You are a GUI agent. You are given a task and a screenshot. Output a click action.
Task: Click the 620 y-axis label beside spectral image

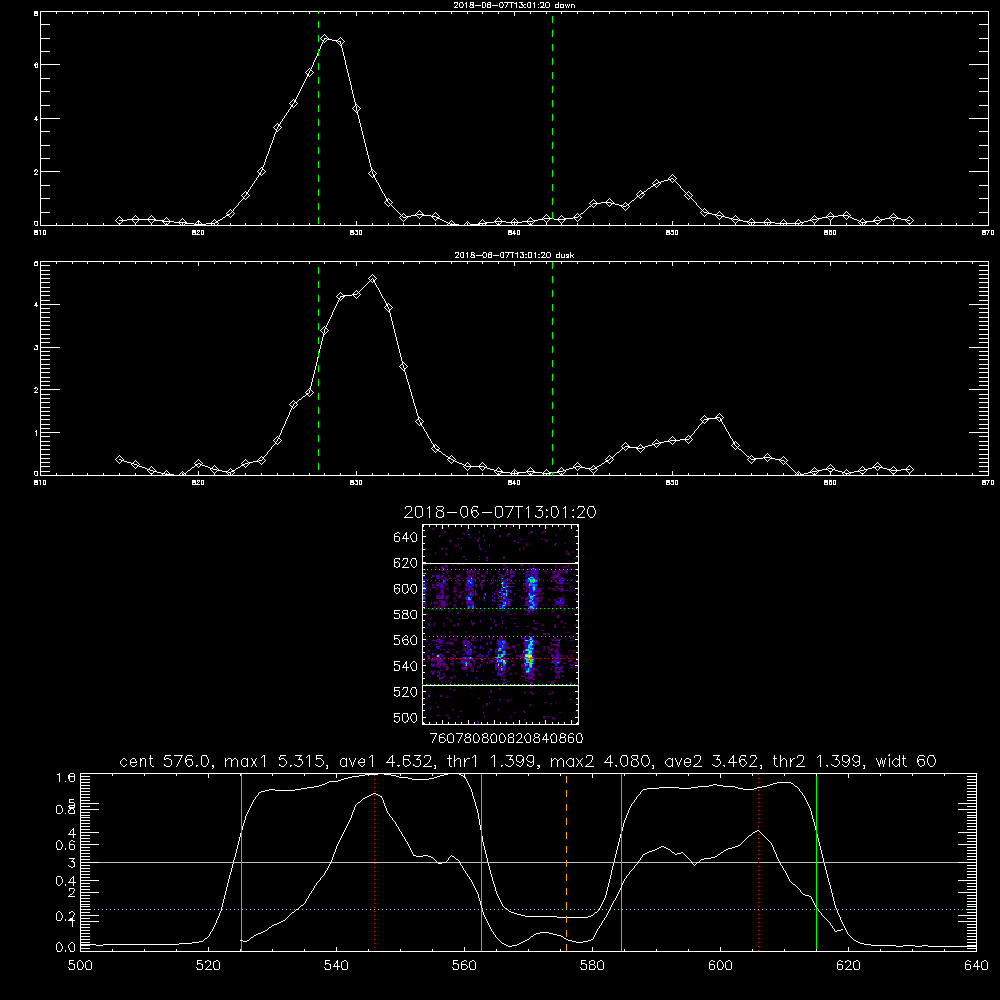406,563
